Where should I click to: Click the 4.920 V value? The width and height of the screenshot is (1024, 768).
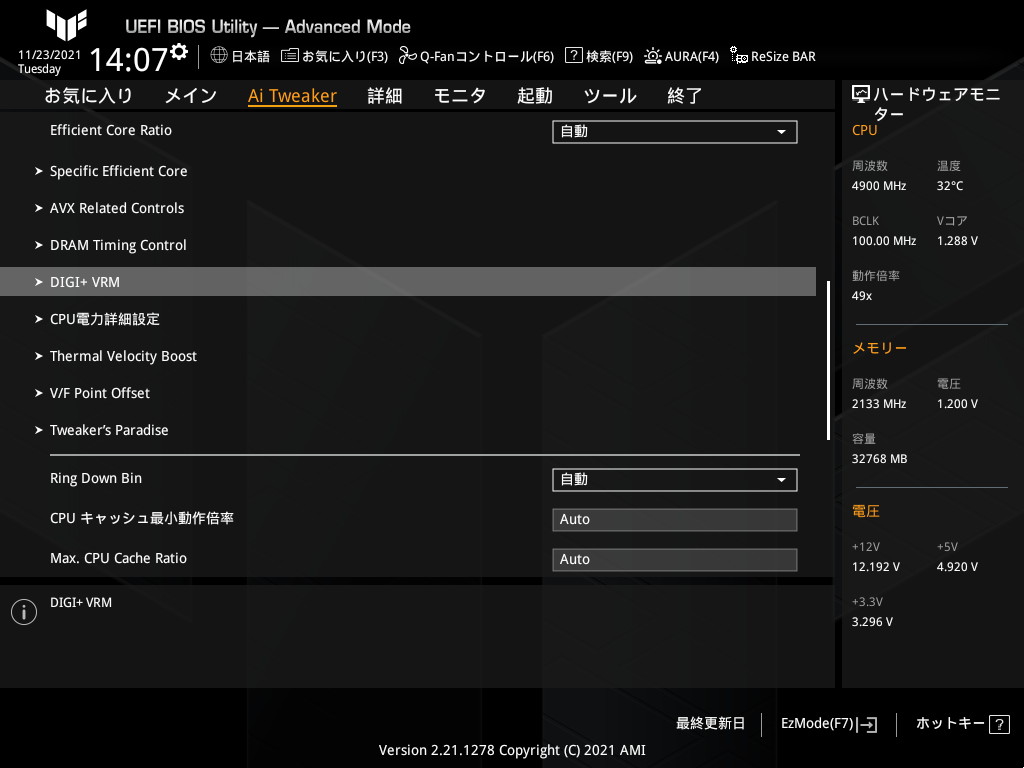tap(957, 567)
